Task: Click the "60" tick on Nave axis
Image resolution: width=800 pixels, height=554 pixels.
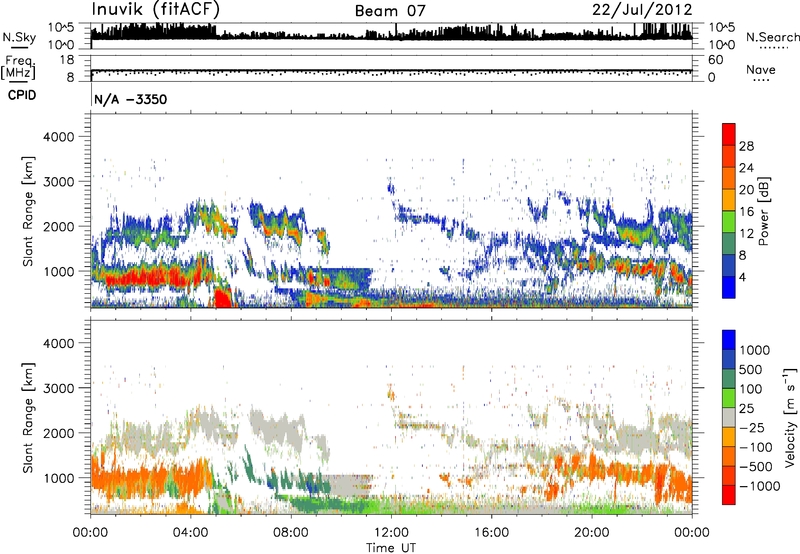Action: [x=715, y=60]
